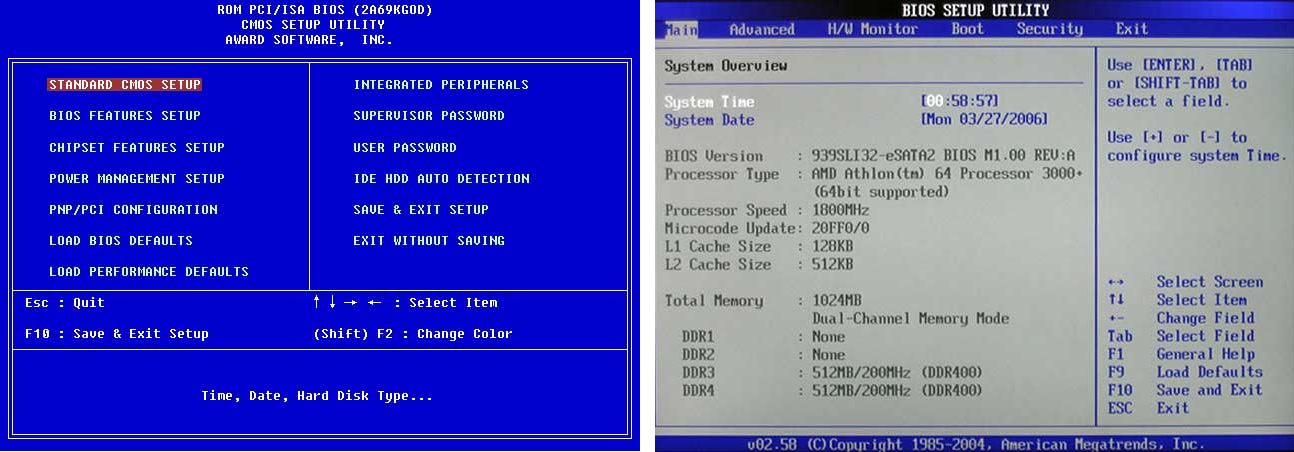Click the System Date value field
This screenshot has height=452, width=1294.
point(984,120)
